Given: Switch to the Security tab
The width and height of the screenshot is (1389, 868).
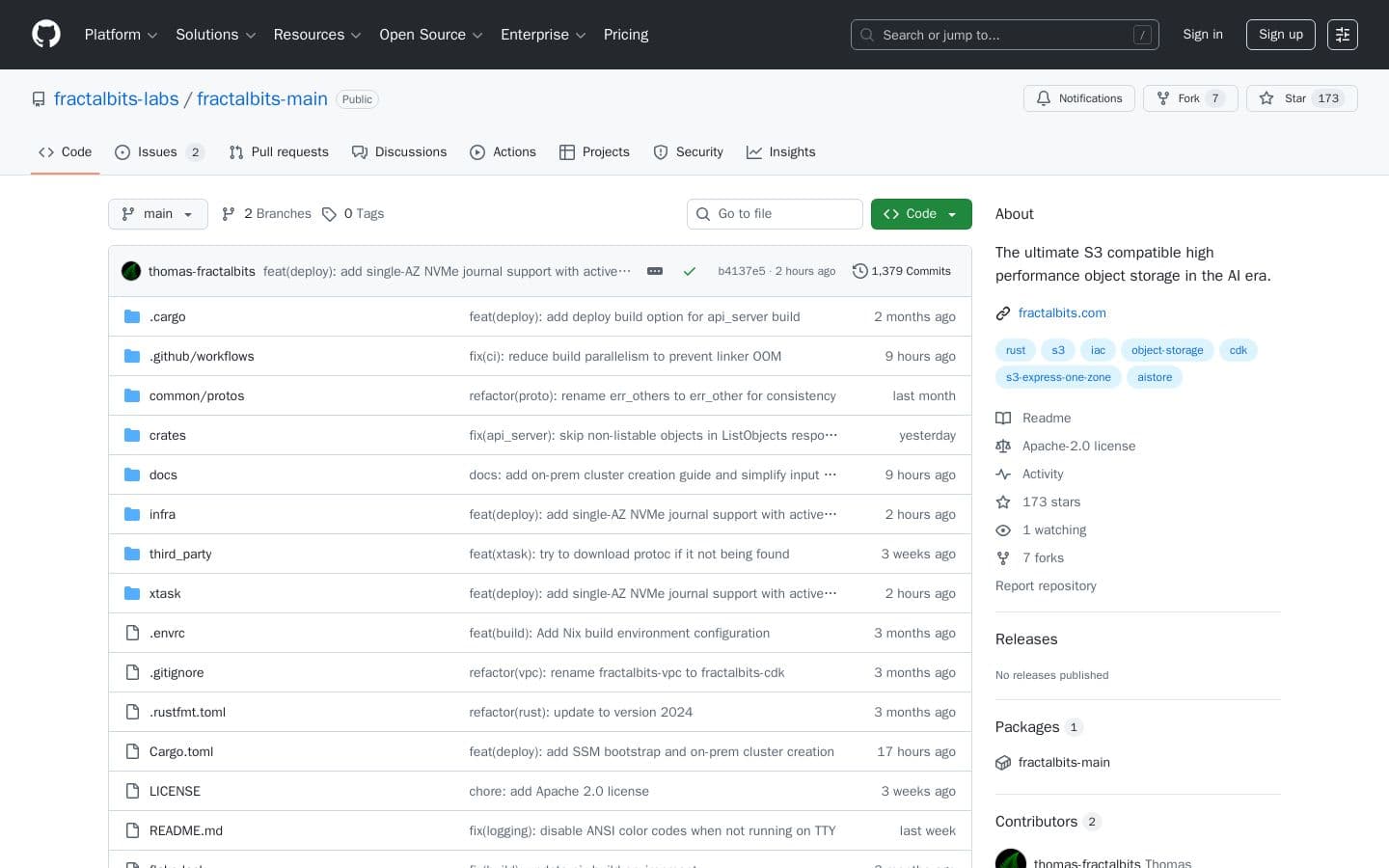Looking at the screenshot, I should click(688, 152).
